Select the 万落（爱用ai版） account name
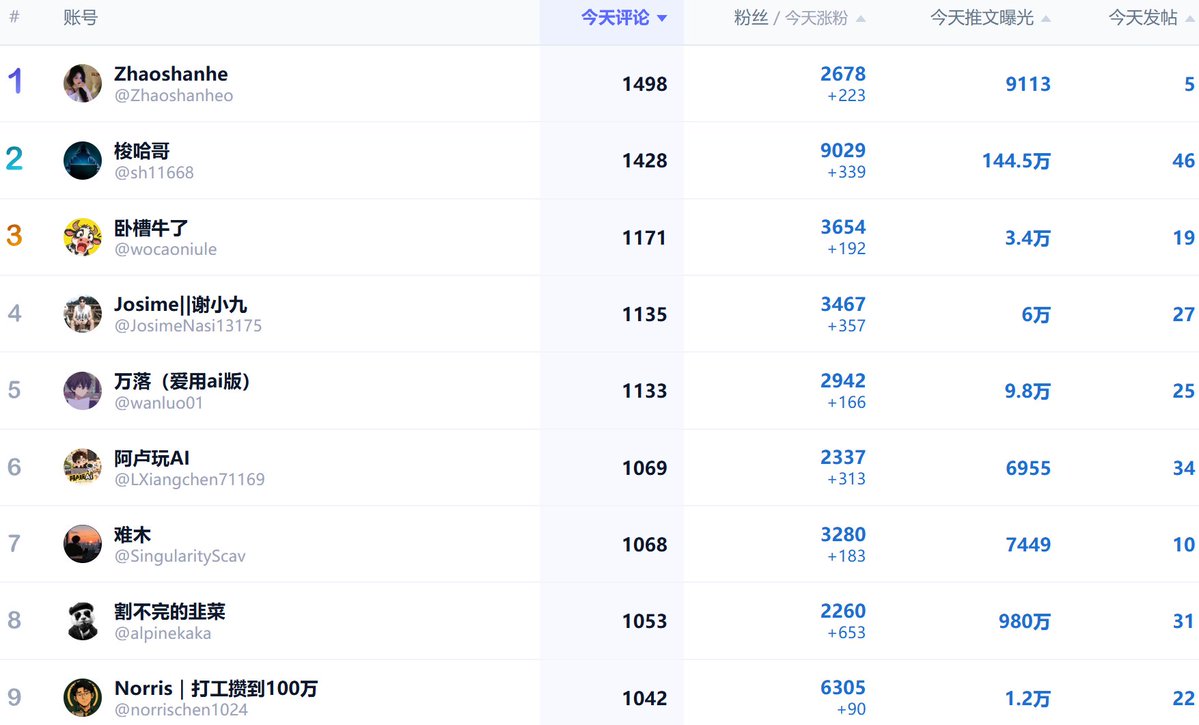This screenshot has width=1199, height=725. click(182, 381)
